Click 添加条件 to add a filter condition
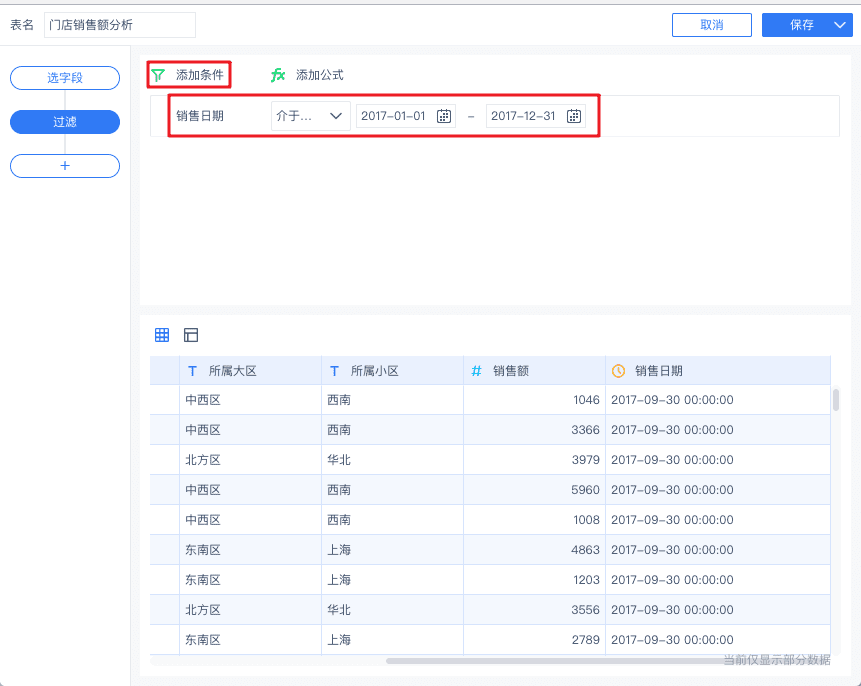This screenshot has height=686, width=861. tap(189, 75)
